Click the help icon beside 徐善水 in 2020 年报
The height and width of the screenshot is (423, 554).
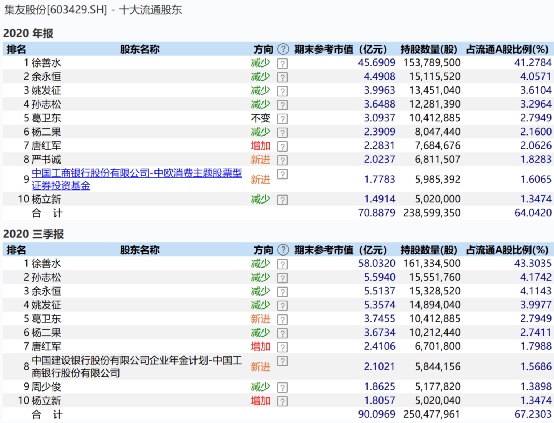(x=282, y=64)
